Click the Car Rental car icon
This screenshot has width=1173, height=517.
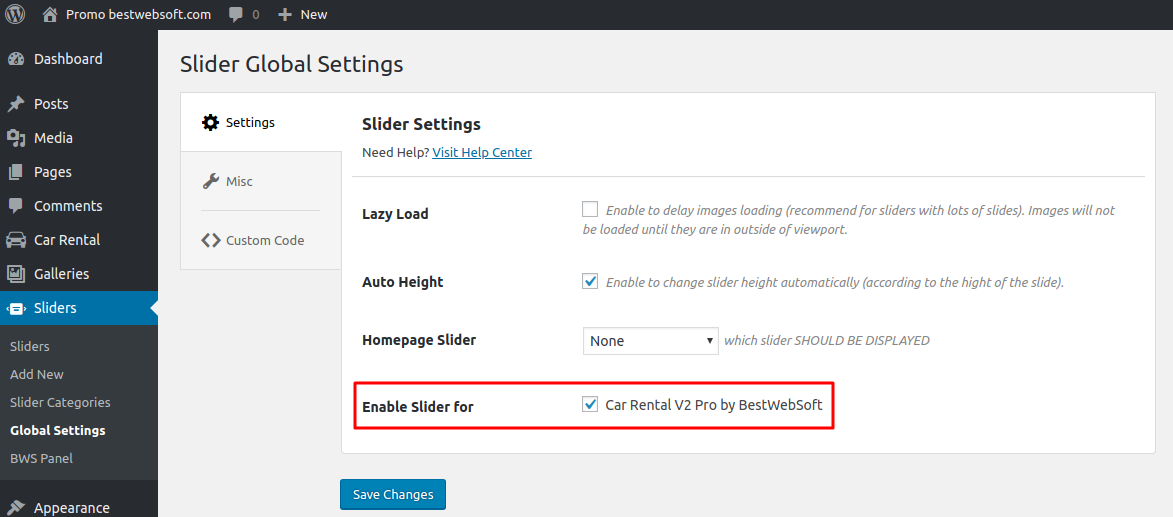pyautogui.click(x=16, y=240)
